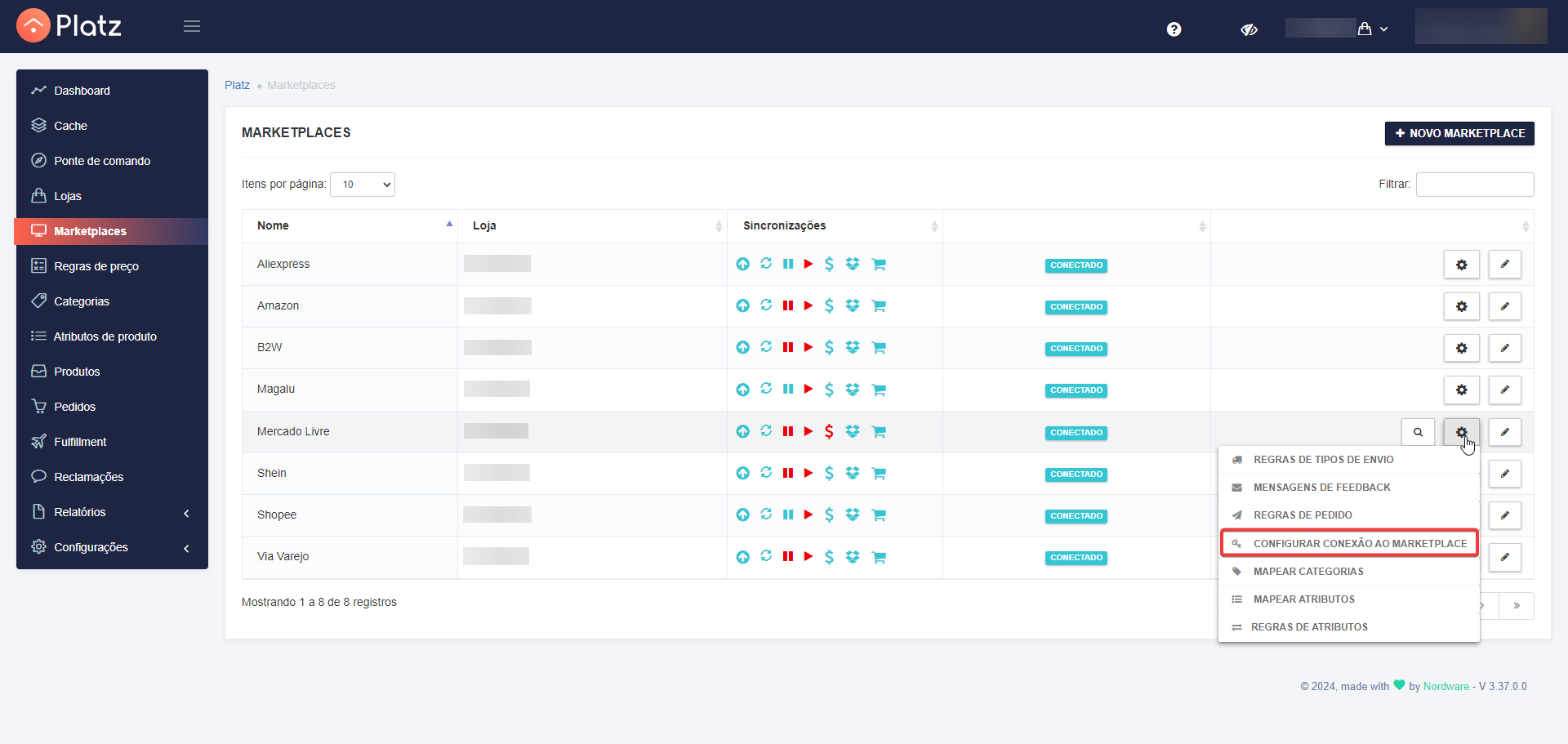
Task: Open Ponte de comando in sidebar
Action: pyautogui.click(x=112, y=161)
